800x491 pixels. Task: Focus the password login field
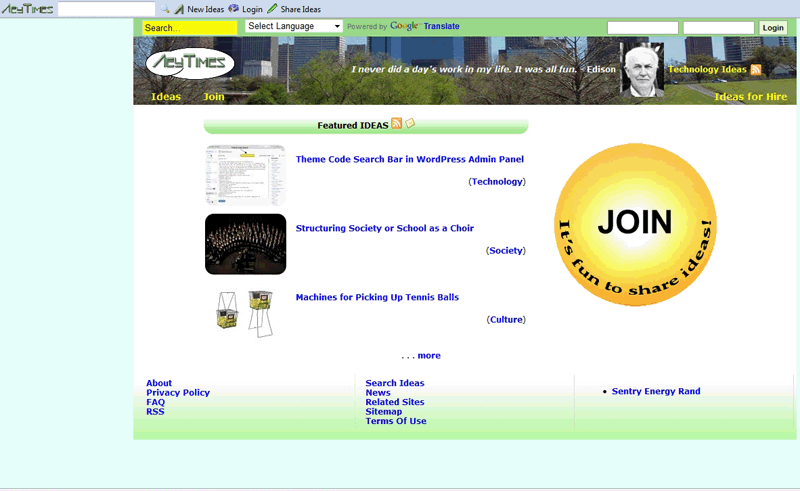pyautogui.click(x=718, y=28)
